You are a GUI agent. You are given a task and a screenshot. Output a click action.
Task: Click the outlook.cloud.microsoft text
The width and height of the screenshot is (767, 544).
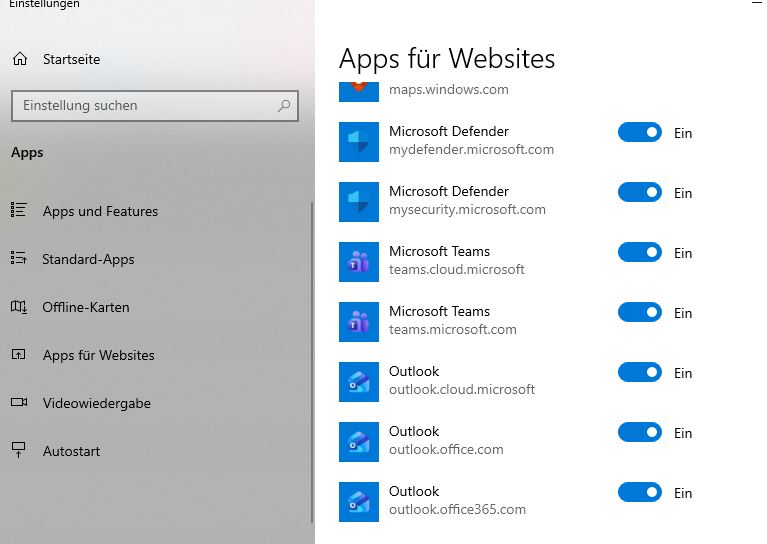point(462,389)
